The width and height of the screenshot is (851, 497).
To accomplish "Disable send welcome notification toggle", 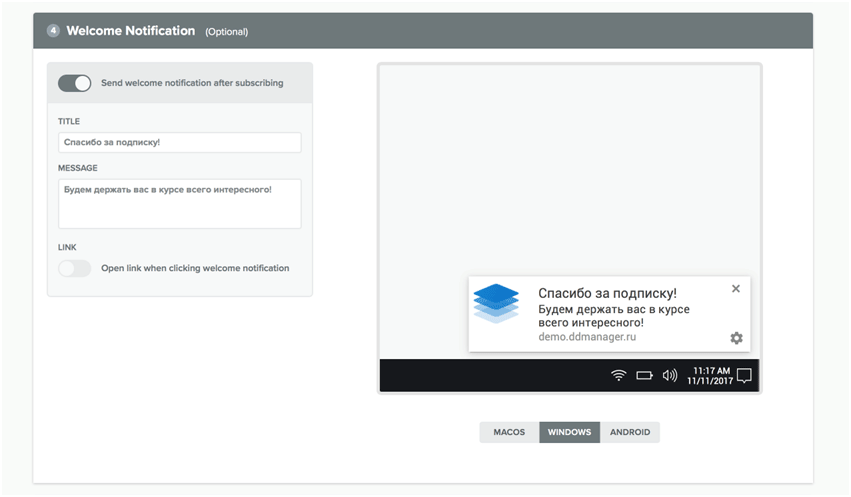I will [74, 83].
